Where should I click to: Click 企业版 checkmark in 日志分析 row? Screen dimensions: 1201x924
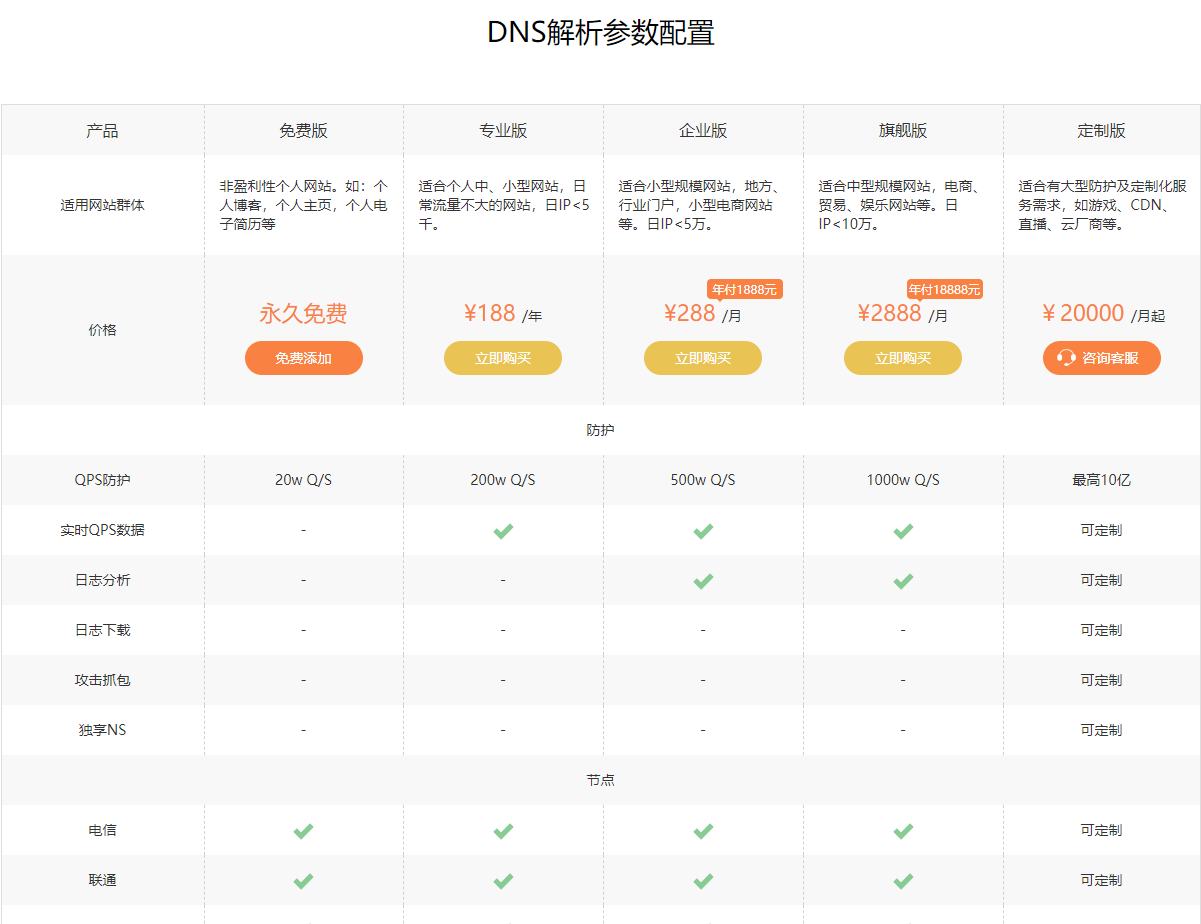703,581
